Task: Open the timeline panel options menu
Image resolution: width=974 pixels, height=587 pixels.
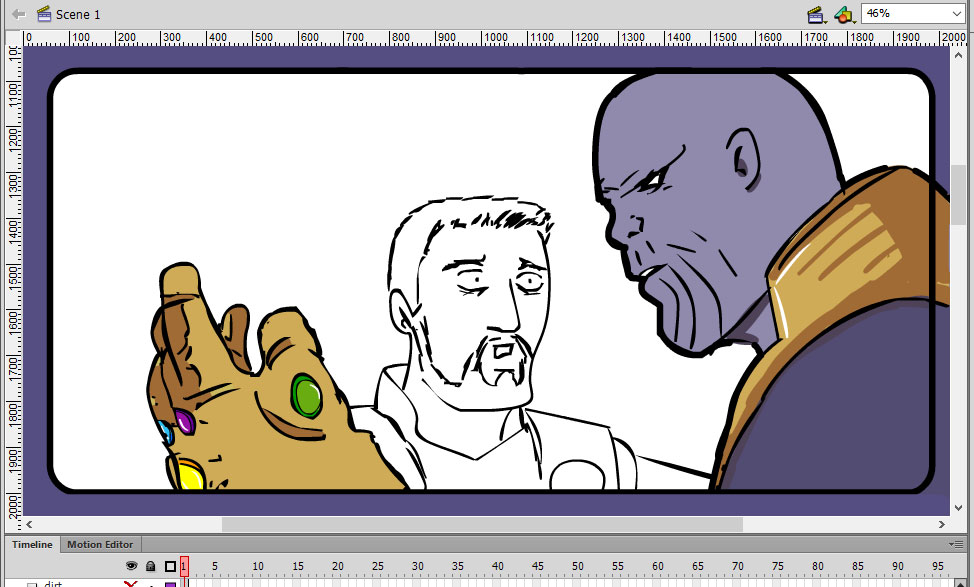Action: point(955,544)
